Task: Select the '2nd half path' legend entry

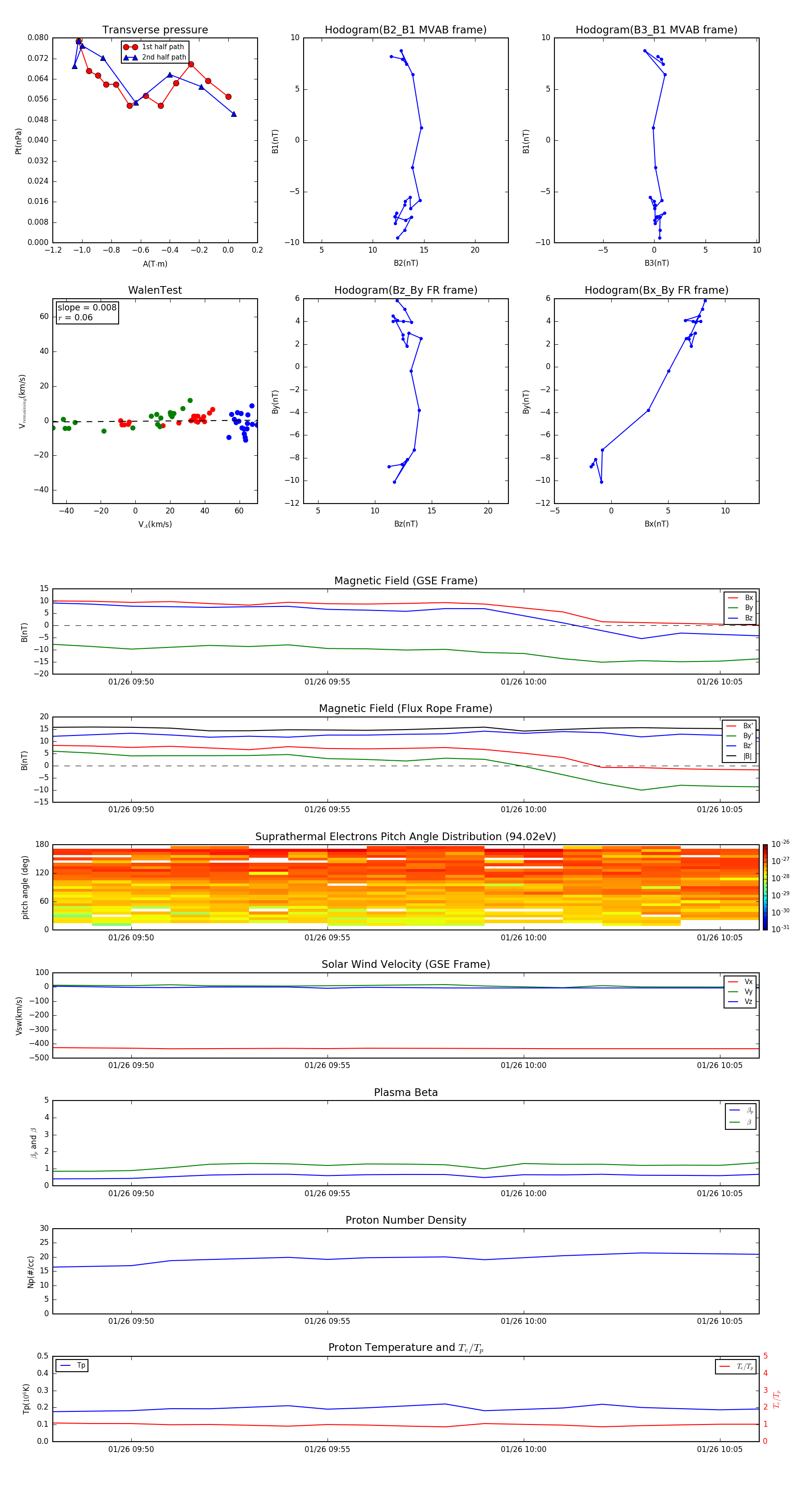Action: (155, 57)
